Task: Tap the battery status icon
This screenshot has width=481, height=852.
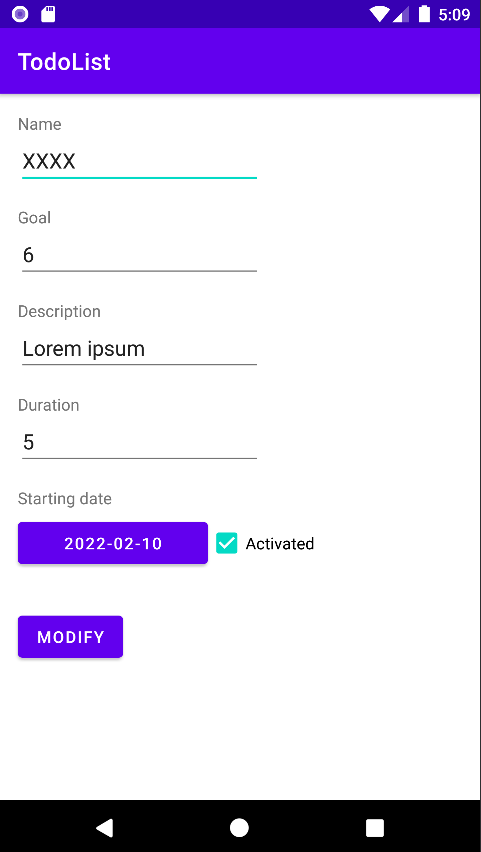Action: pyautogui.click(x=424, y=14)
